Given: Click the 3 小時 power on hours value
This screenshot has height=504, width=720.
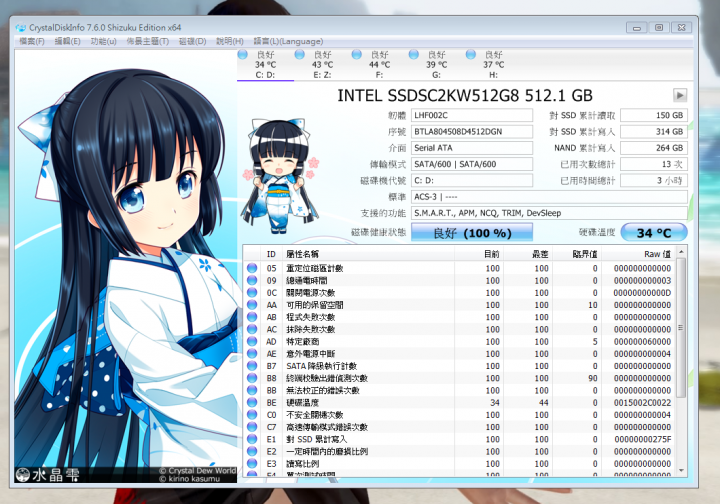Looking at the screenshot, I should [653, 180].
